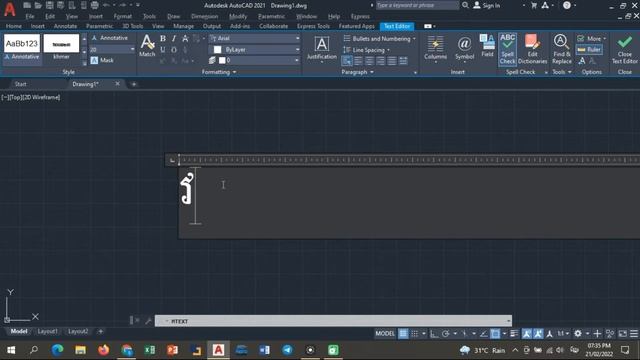640x360 pixels.
Task: Open Excel from the taskbar
Action: point(150,350)
